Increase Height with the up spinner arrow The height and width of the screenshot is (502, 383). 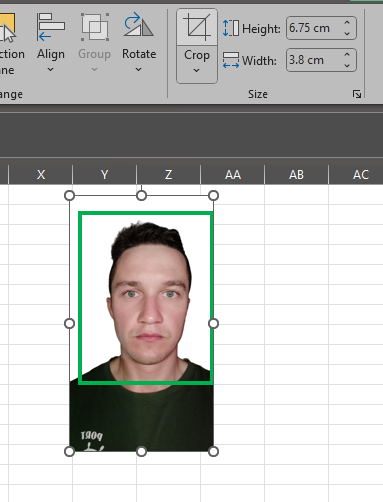pyautogui.click(x=347, y=22)
